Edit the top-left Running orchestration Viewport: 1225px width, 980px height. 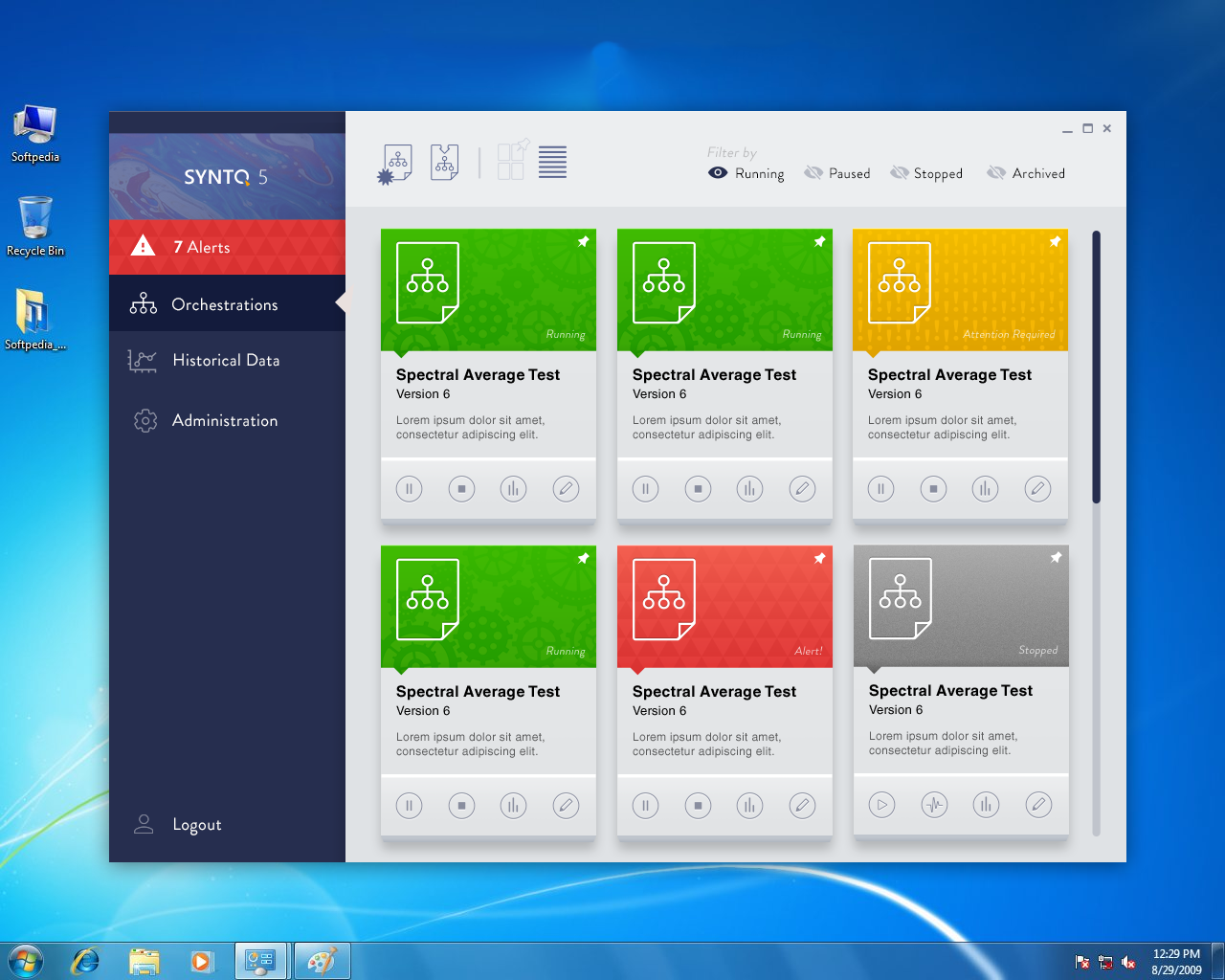(x=566, y=489)
